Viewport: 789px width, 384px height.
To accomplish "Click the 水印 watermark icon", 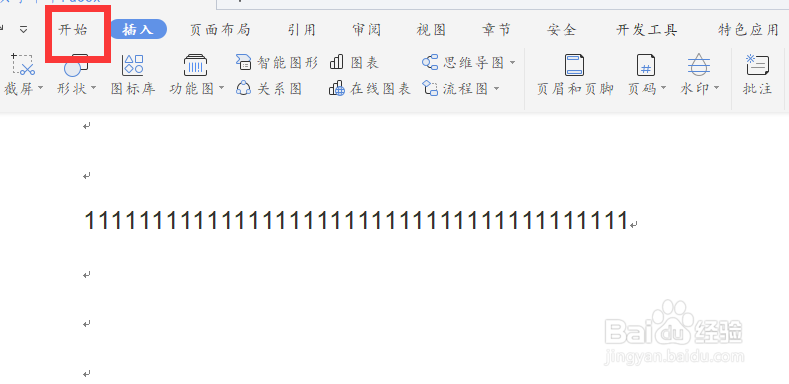I will pos(698,65).
